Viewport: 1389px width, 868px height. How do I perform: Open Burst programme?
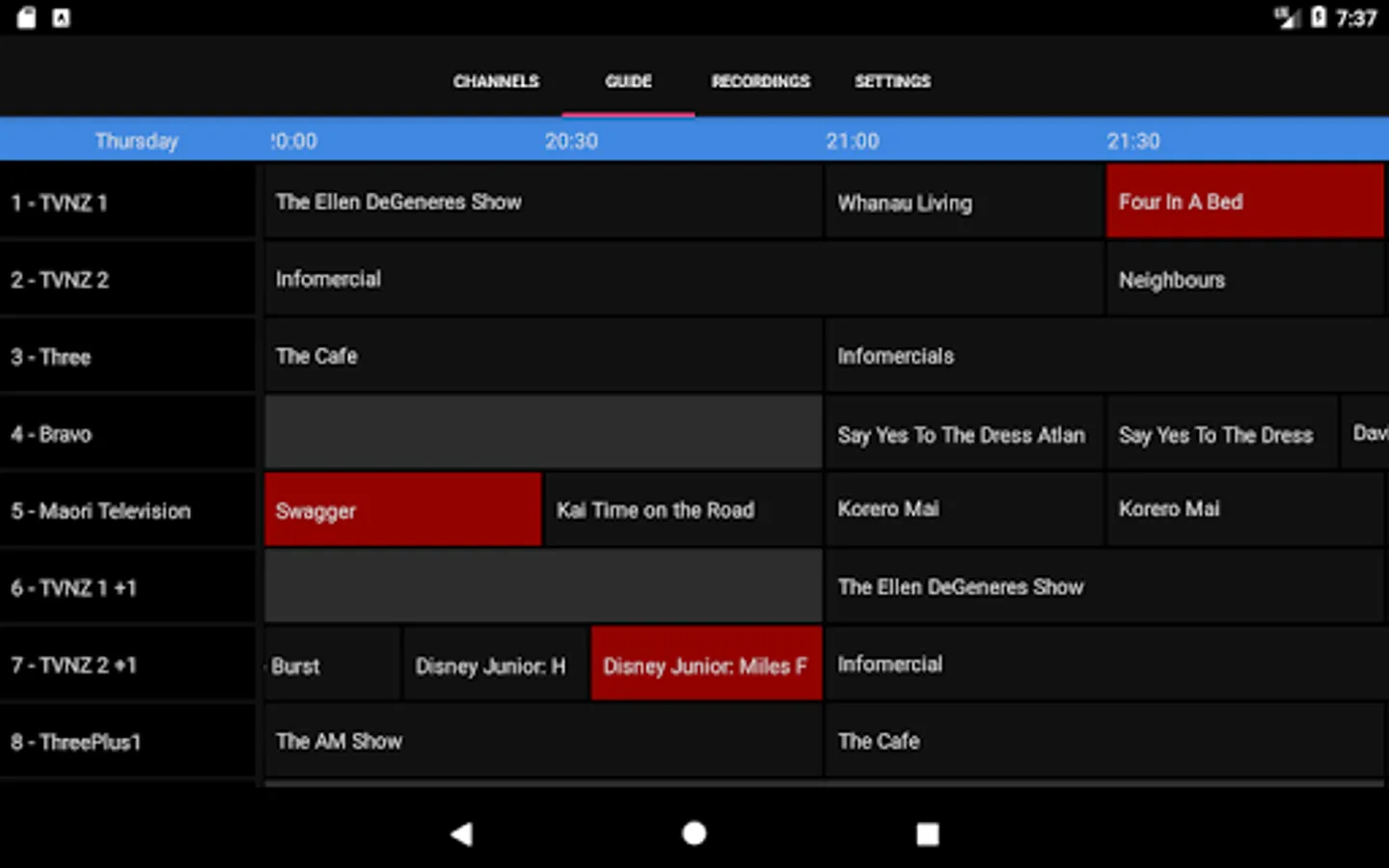(x=333, y=665)
